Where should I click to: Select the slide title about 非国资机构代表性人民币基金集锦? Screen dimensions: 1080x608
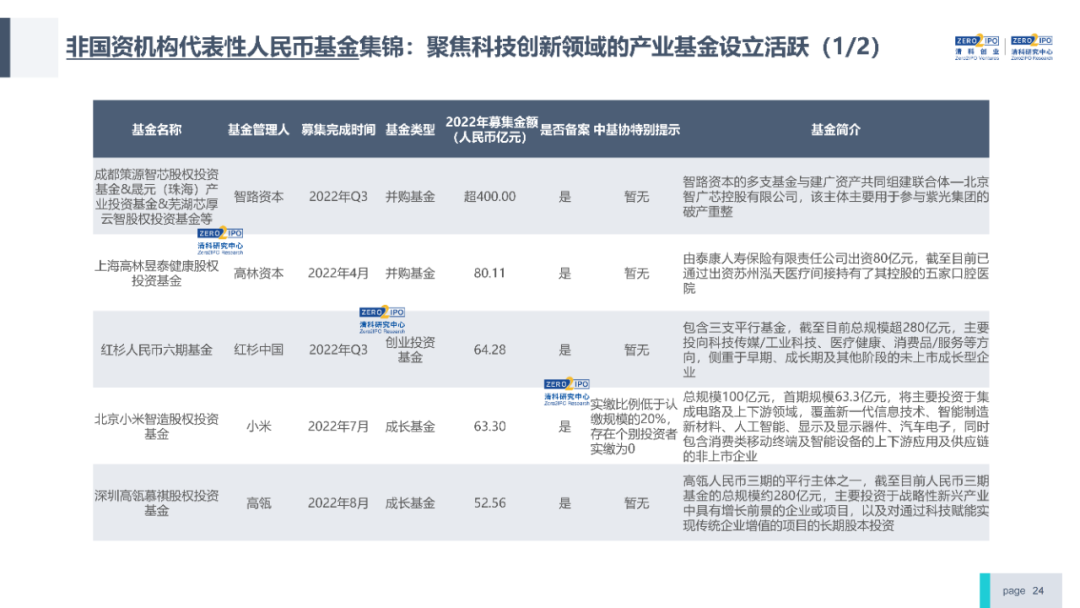(472, 47)
